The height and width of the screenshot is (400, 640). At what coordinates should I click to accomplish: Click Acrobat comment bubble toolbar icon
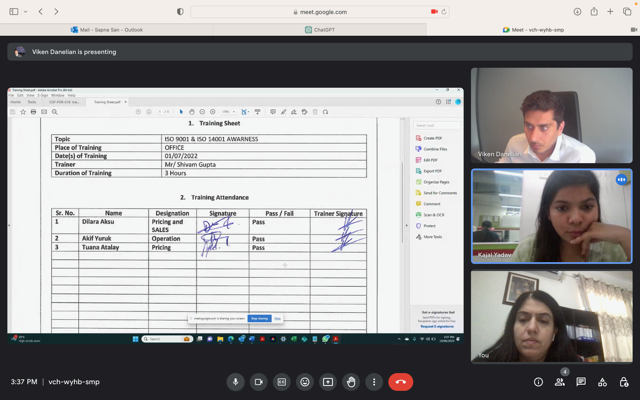(x=273, y=112)
